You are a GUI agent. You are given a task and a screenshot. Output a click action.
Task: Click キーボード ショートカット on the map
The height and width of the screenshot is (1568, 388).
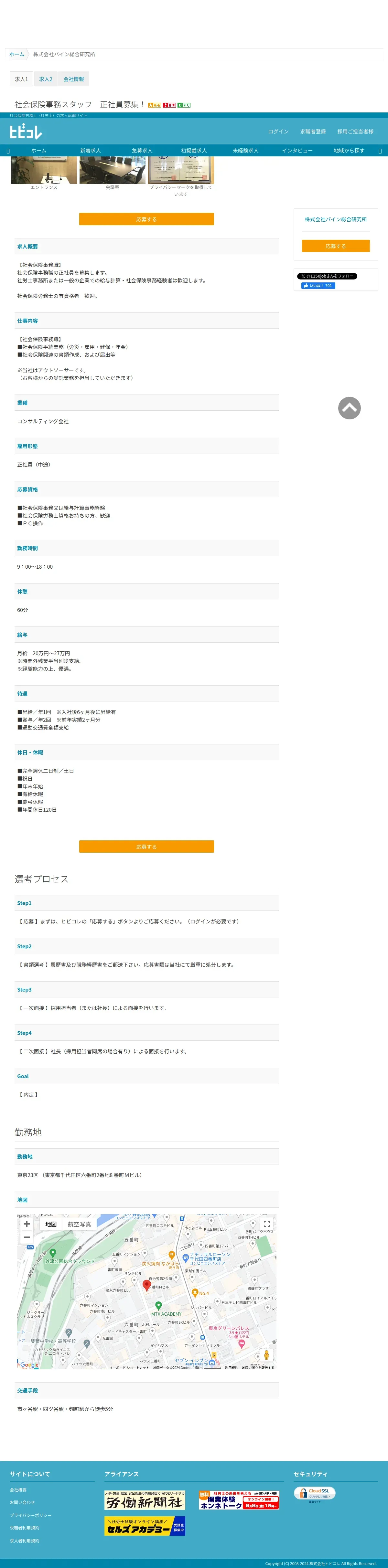pos(129,1368)
